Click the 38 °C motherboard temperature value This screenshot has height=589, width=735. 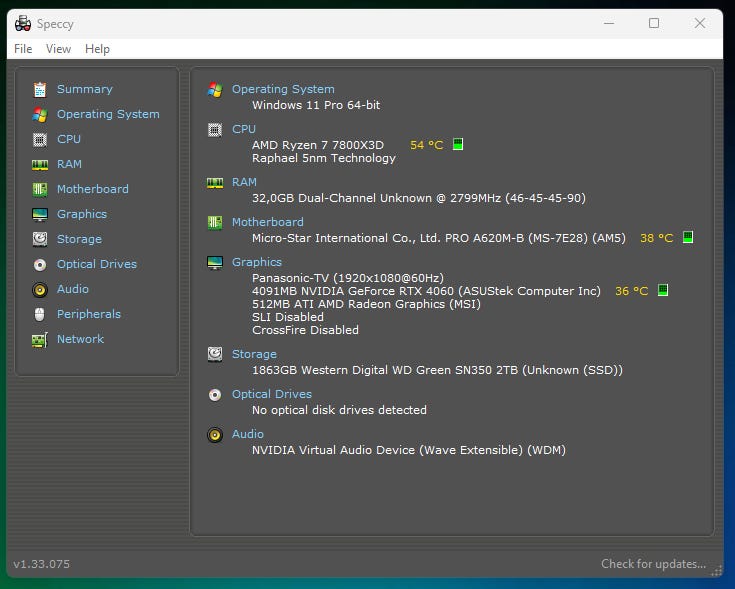[657, 238]
